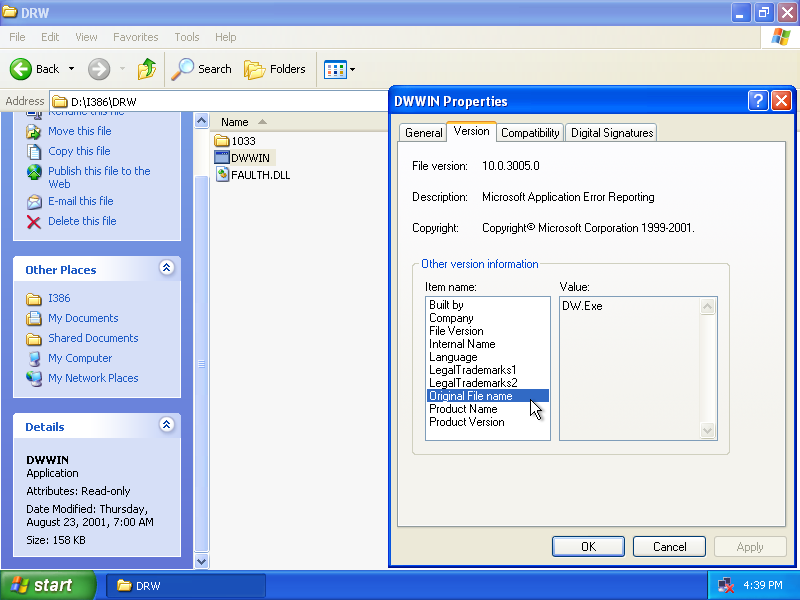Open the 1033 folder icon
The image size is (800, 600).
point(222,141)
